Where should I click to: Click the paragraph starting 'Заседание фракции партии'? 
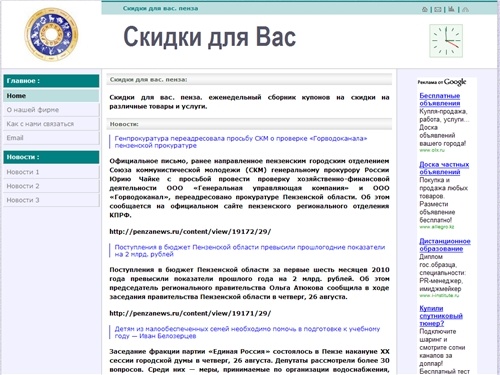[x=249, y=361]
